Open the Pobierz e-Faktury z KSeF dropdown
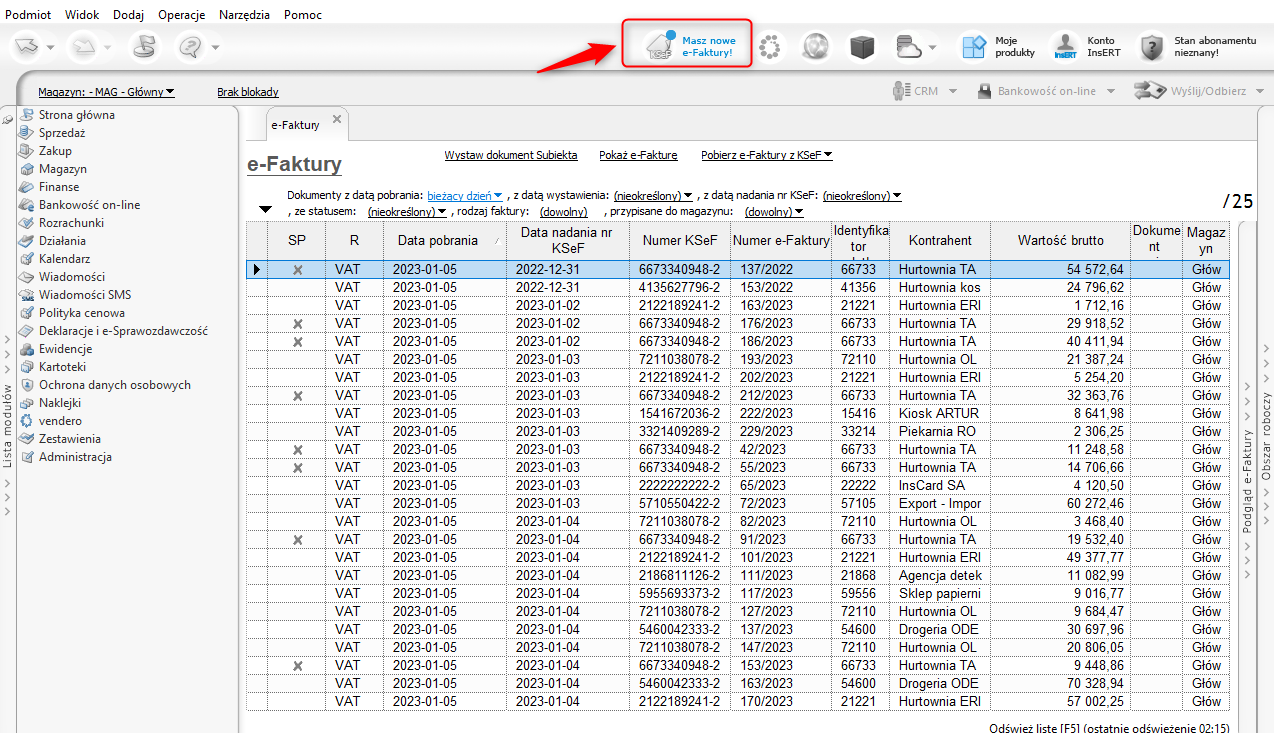Screen dimensions: 1274x733 [x=766, y=155]
